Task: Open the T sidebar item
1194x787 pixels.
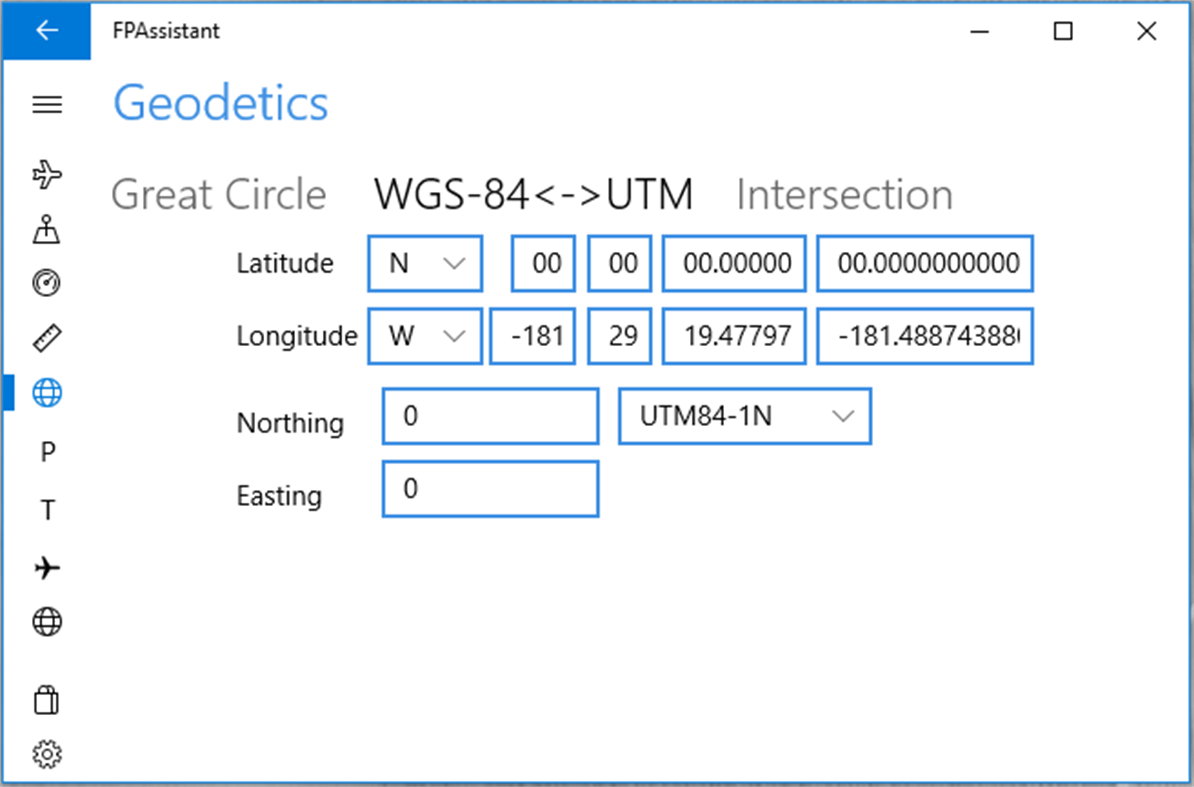Action: point(47,510)
